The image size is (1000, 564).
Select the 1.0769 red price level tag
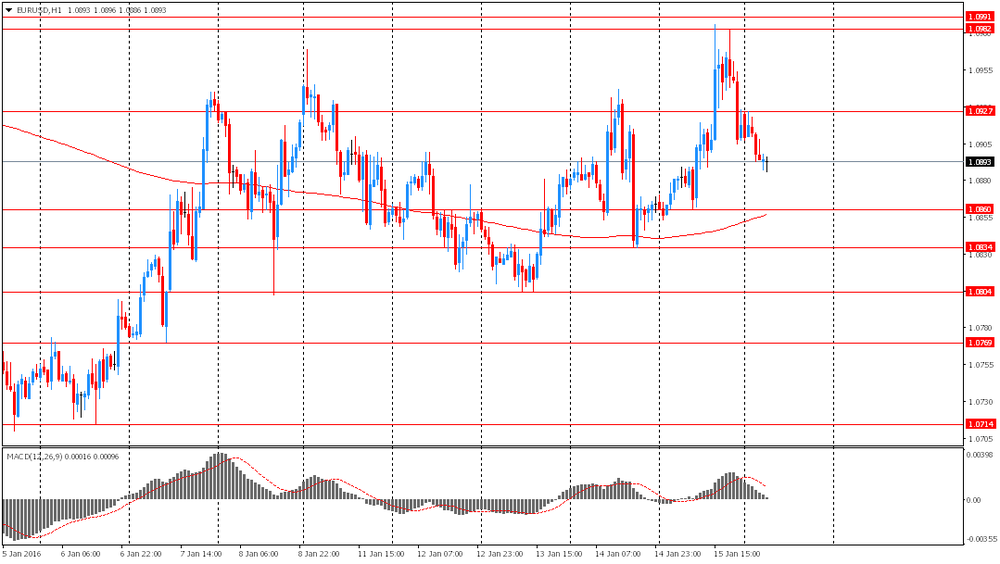pos(980,343)
